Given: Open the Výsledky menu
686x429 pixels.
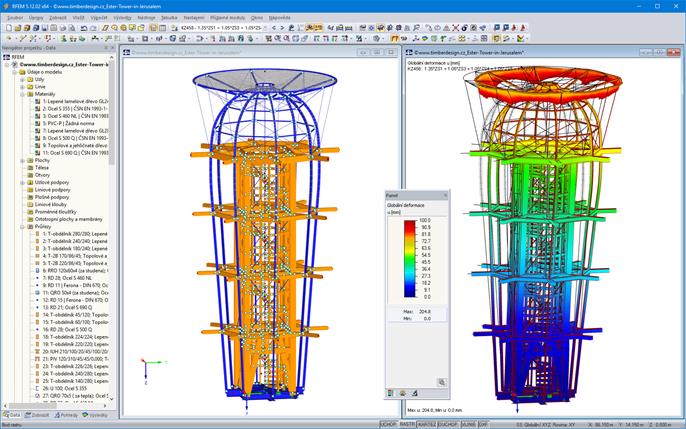Looking at the screenshot, I should [122, 18].
